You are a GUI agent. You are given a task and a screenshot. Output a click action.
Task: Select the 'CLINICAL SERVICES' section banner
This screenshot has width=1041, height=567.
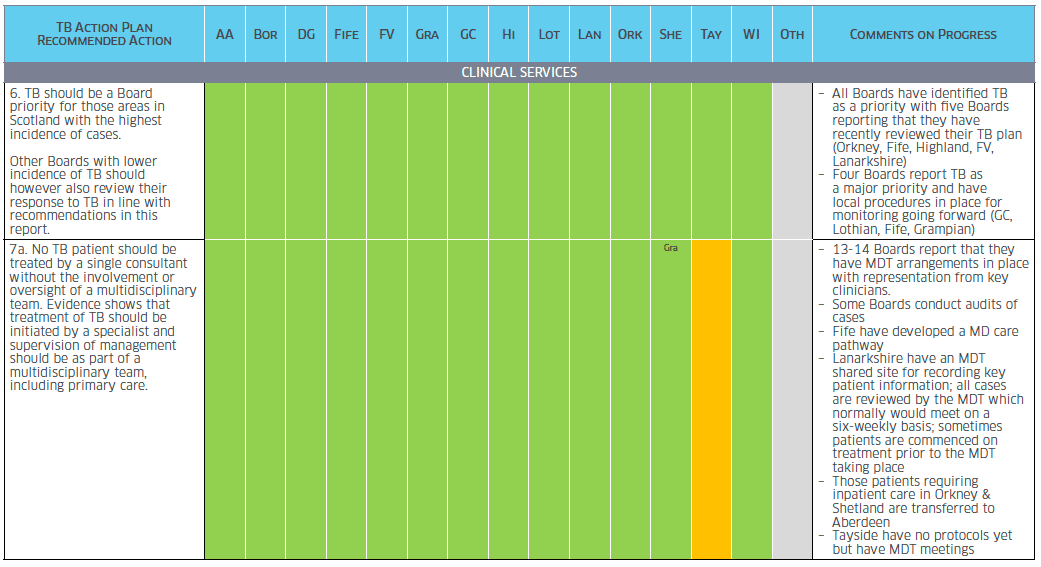click(519, 72)
